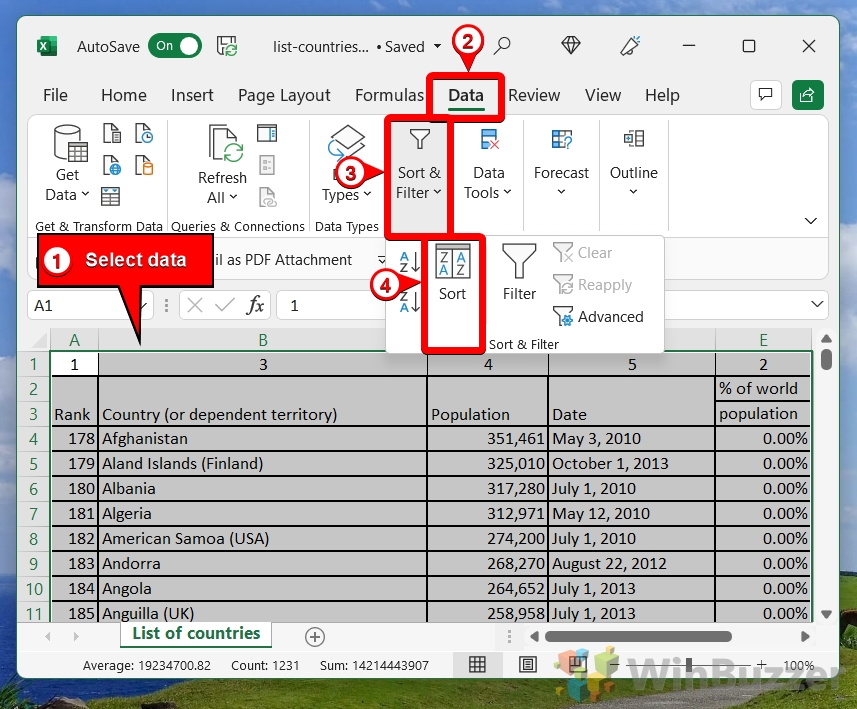The image size is (857, 709).
Task: Click the zoom slider handle
Action: [689, 665]
